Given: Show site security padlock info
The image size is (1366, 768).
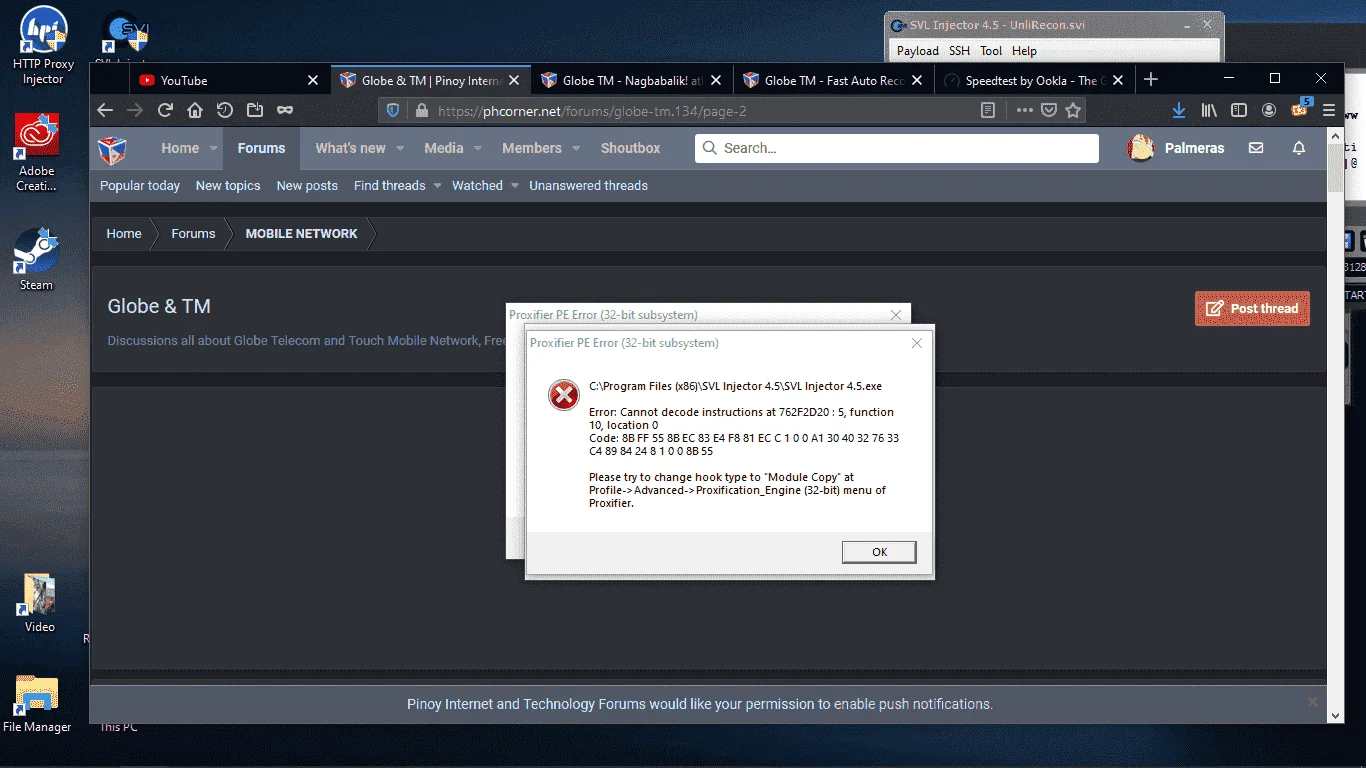Looking at the screenshot, I should [x=421, y=111].
